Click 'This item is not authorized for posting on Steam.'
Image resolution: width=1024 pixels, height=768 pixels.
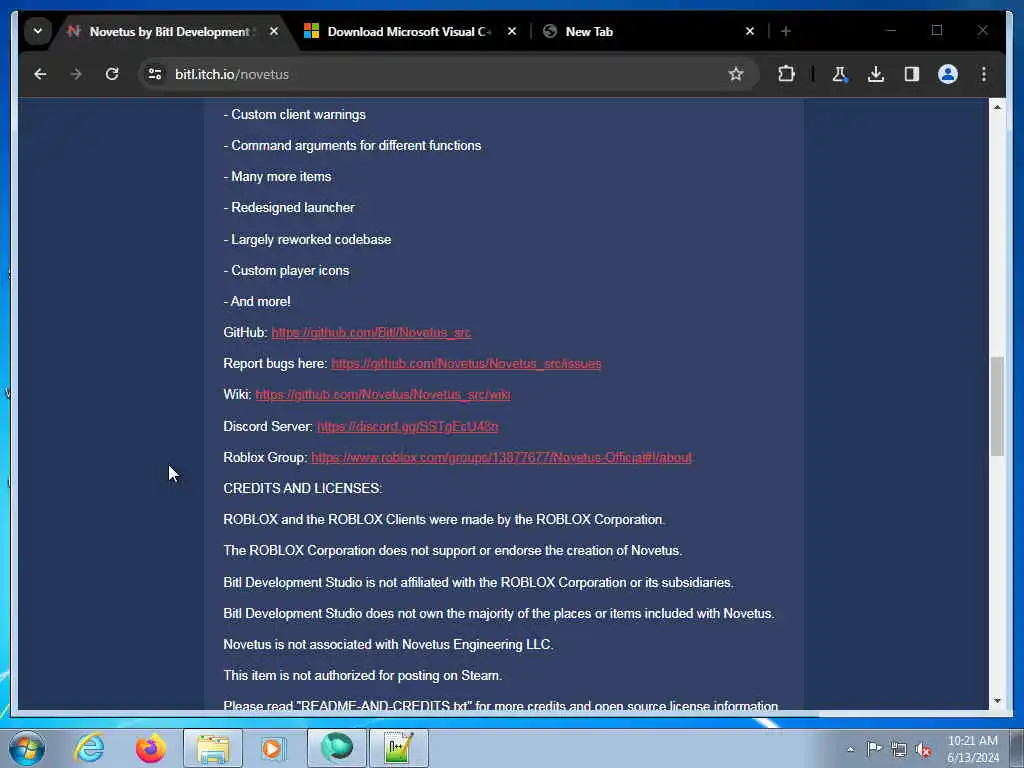click(x=362, y=676)
